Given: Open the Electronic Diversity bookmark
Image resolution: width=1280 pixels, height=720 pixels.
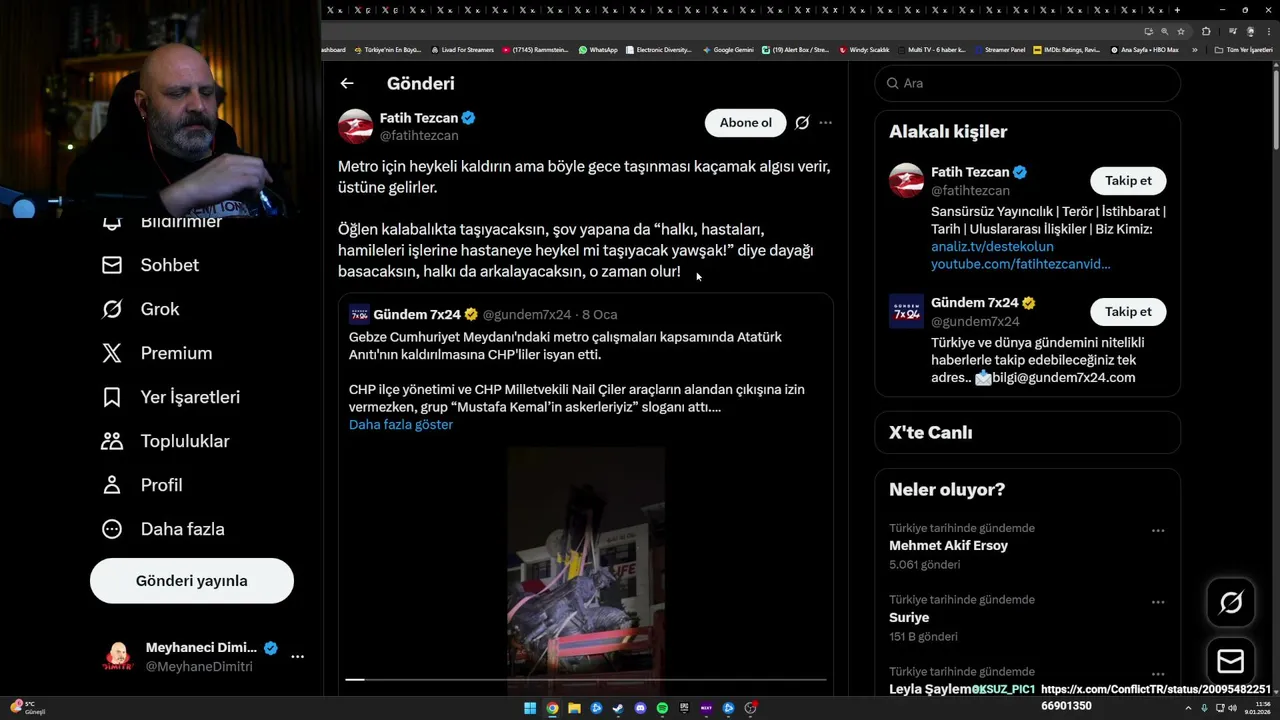Looking at the screenshot, I should 658,49.
